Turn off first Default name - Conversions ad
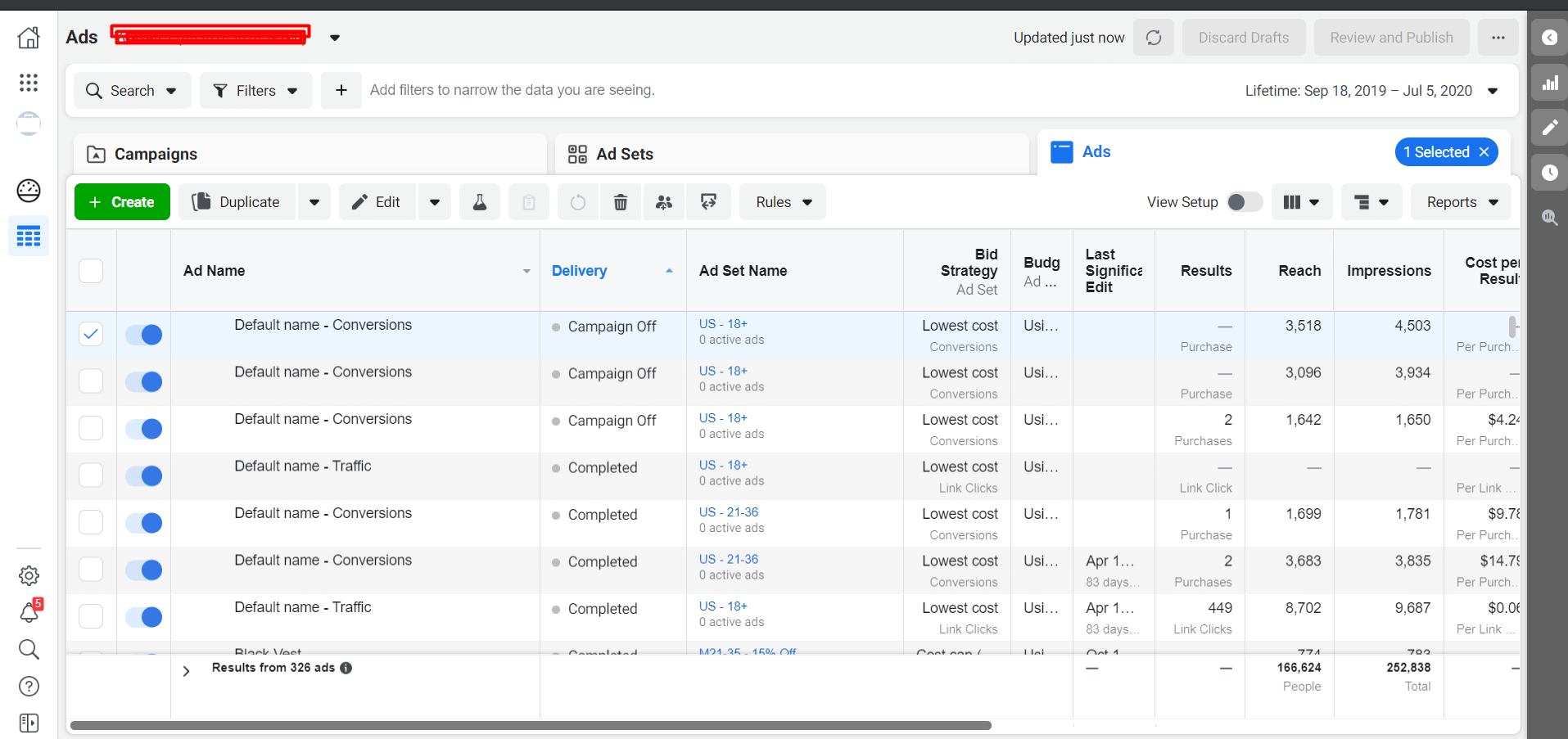Screen dimensions: 1568x739 tap(144, 334)
